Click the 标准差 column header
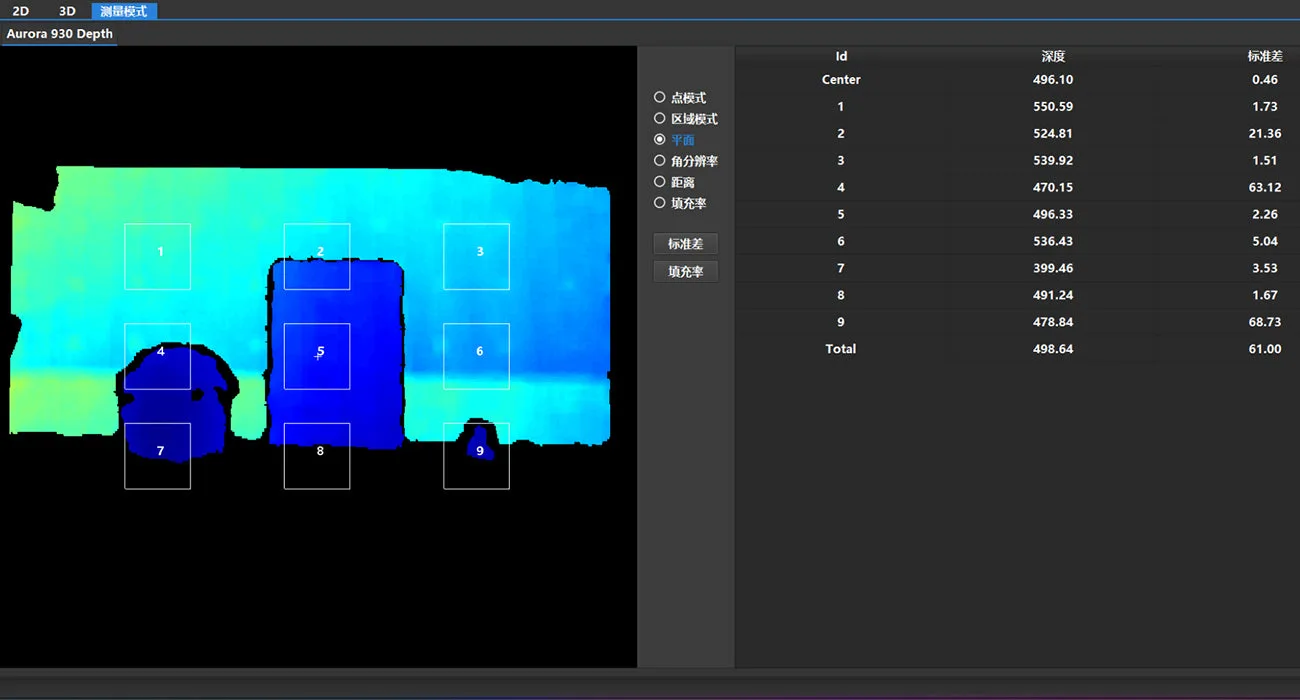 pyautogui.click(x=1265, y=57)
